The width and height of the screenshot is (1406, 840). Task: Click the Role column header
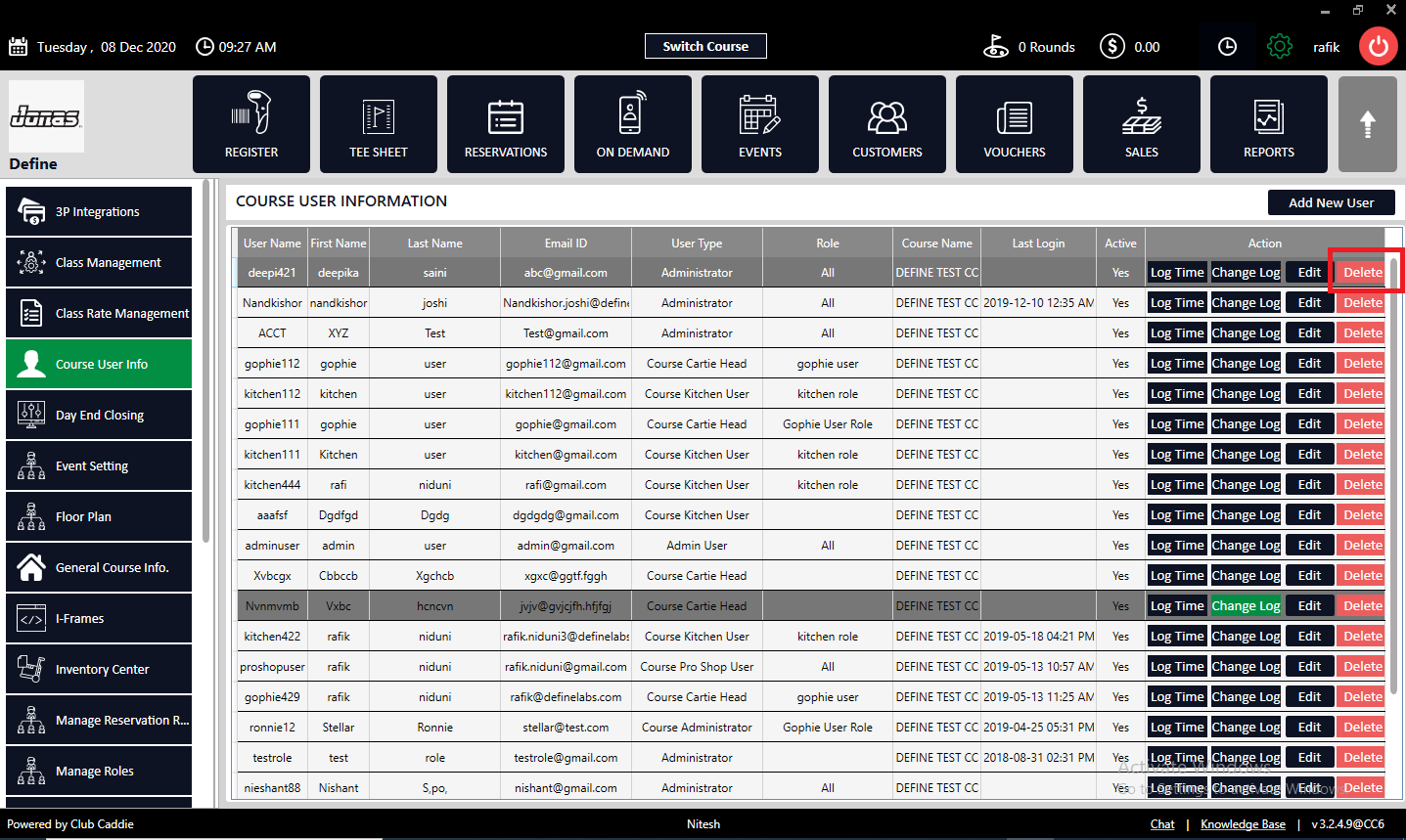pos(828,243)
